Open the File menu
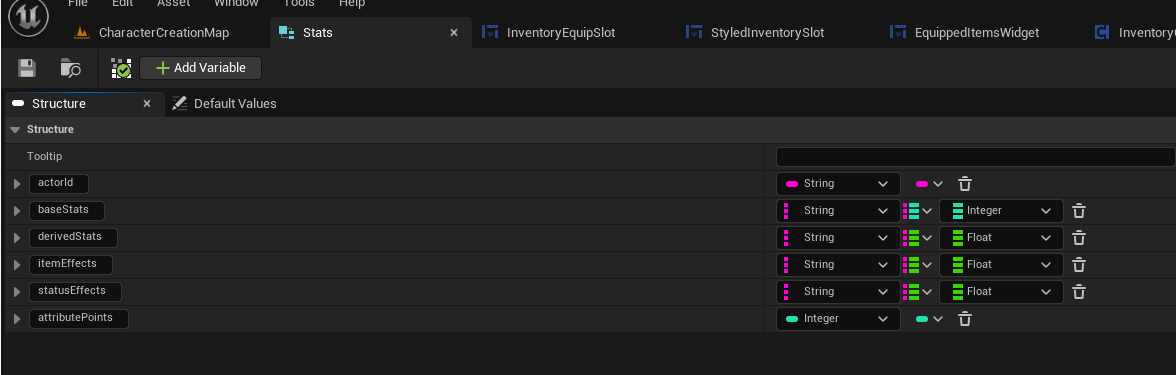Viewport: 1176px width, 375px height. click(x=77, y=4)
